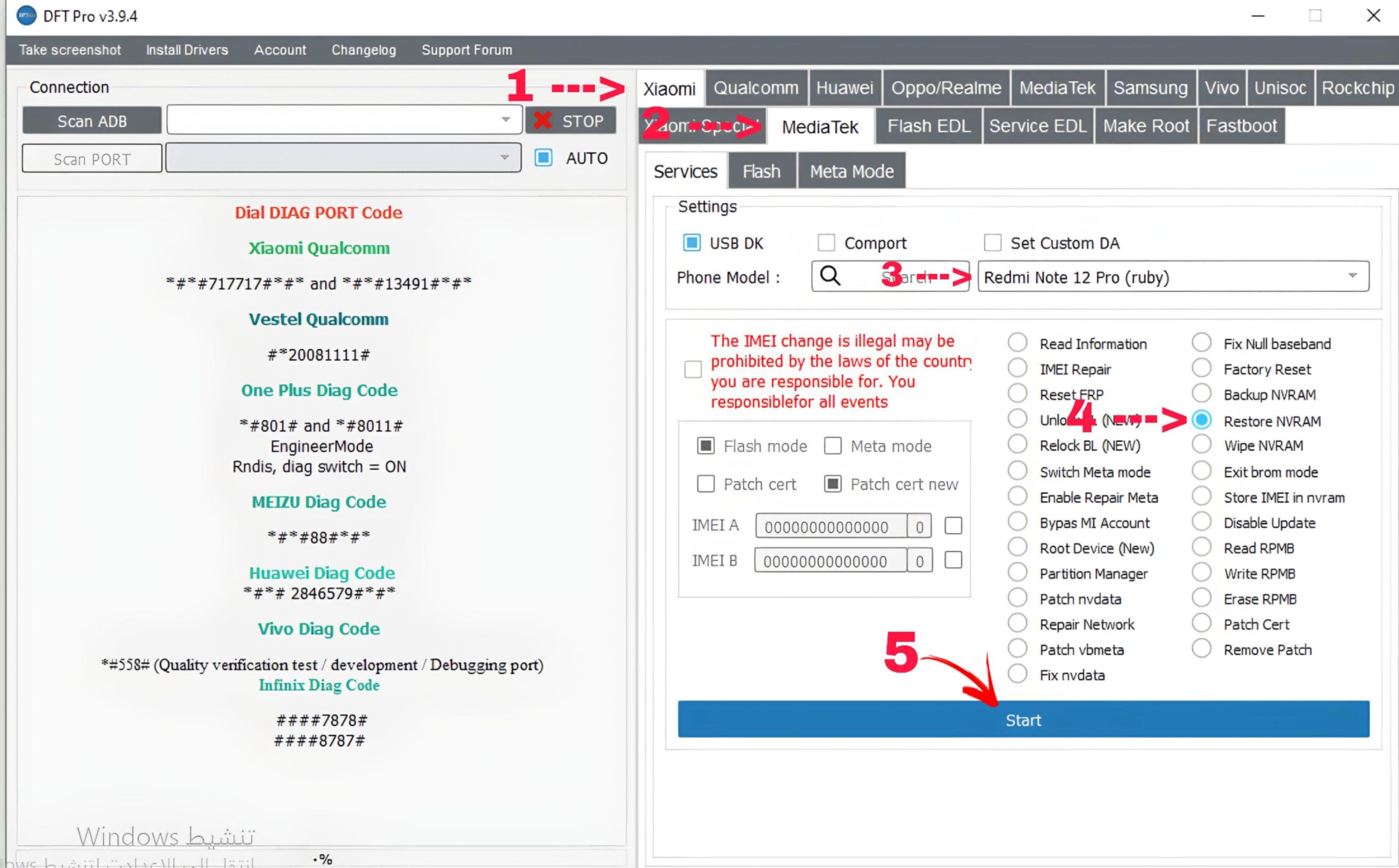Select Factory Reset radio option
Image resolution: width=1399 pixels, height=868 pixels.
click(x=1201, y=368)
